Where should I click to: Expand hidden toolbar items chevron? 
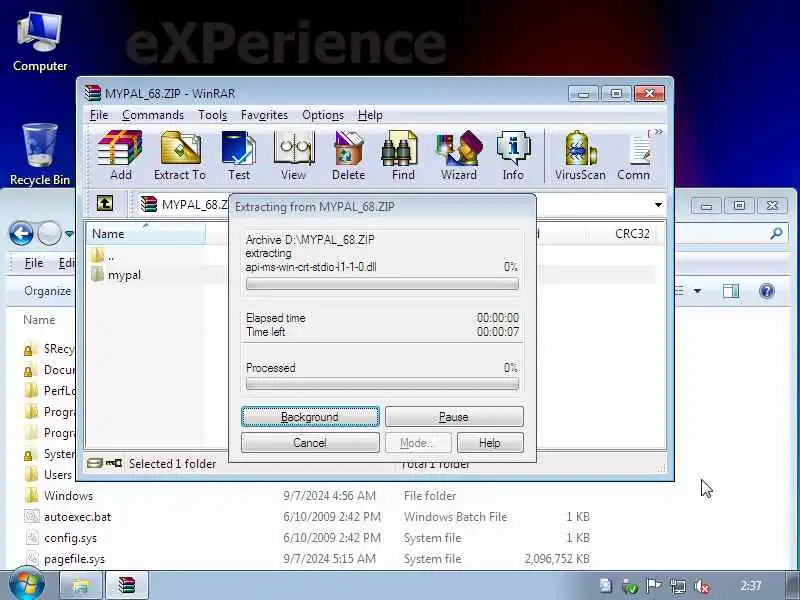(x=659, y=132)
